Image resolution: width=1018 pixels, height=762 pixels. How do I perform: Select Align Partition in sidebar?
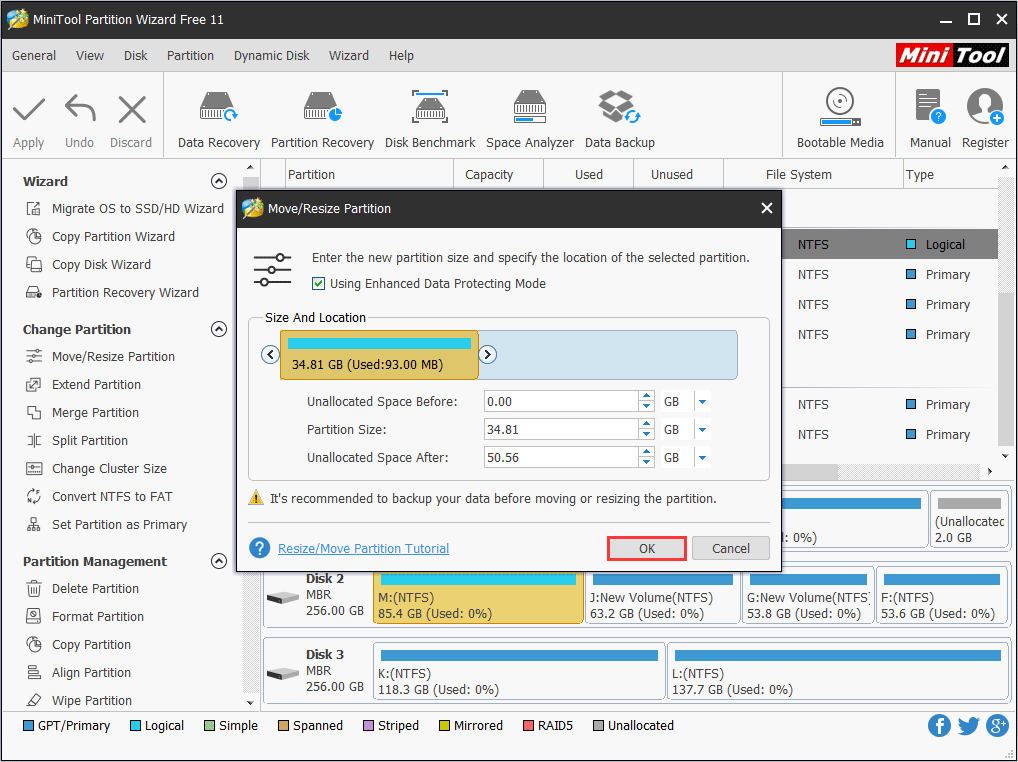78,672
